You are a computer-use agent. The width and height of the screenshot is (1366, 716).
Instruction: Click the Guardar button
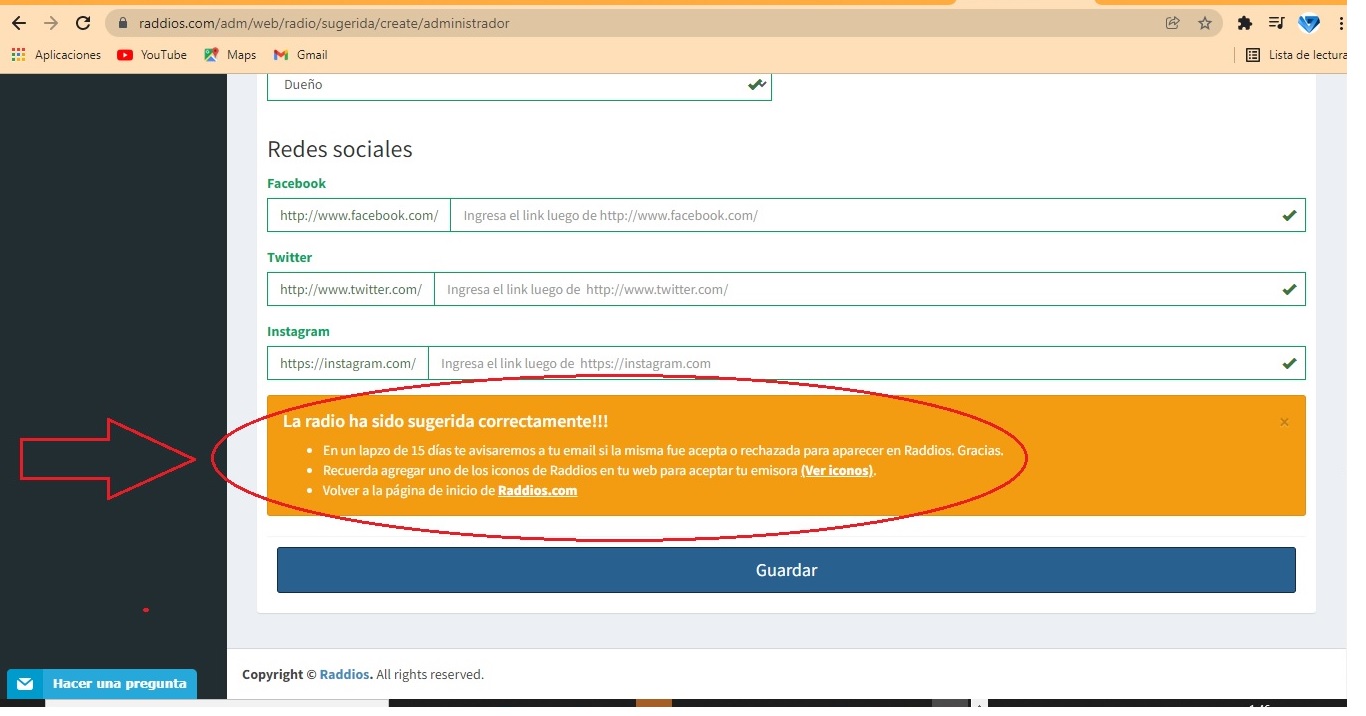tap(786, 570)
